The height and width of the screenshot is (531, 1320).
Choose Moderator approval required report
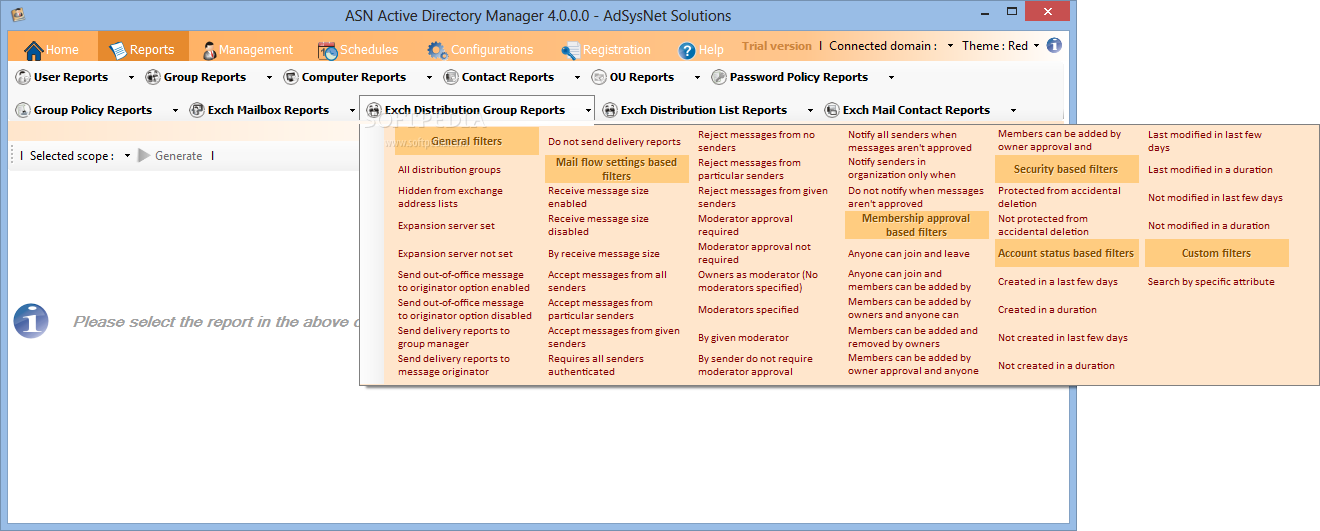pyautogui.click(x=745, y=225)
